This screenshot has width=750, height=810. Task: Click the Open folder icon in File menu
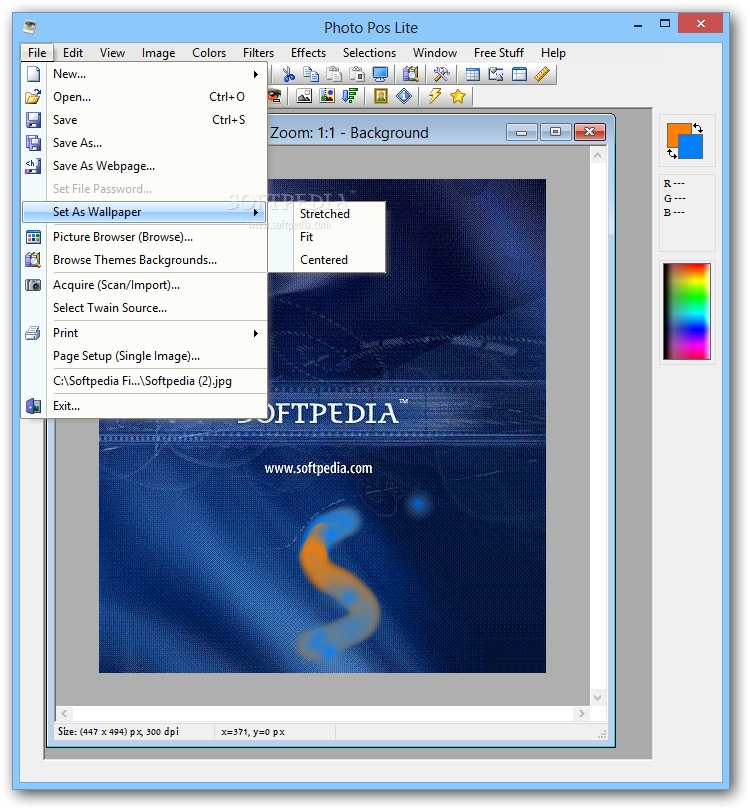click(x=34, y=97)
